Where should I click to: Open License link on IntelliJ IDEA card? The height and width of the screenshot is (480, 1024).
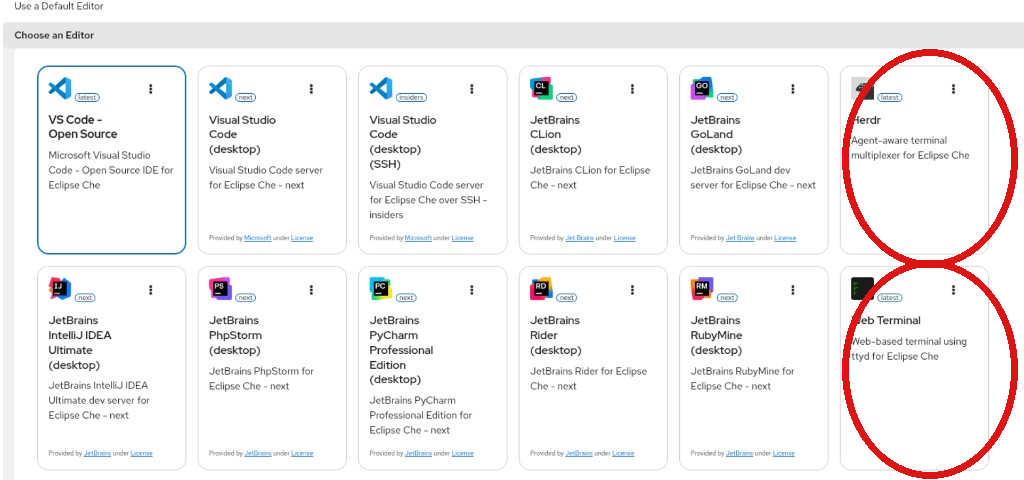[x=142, y=453]
